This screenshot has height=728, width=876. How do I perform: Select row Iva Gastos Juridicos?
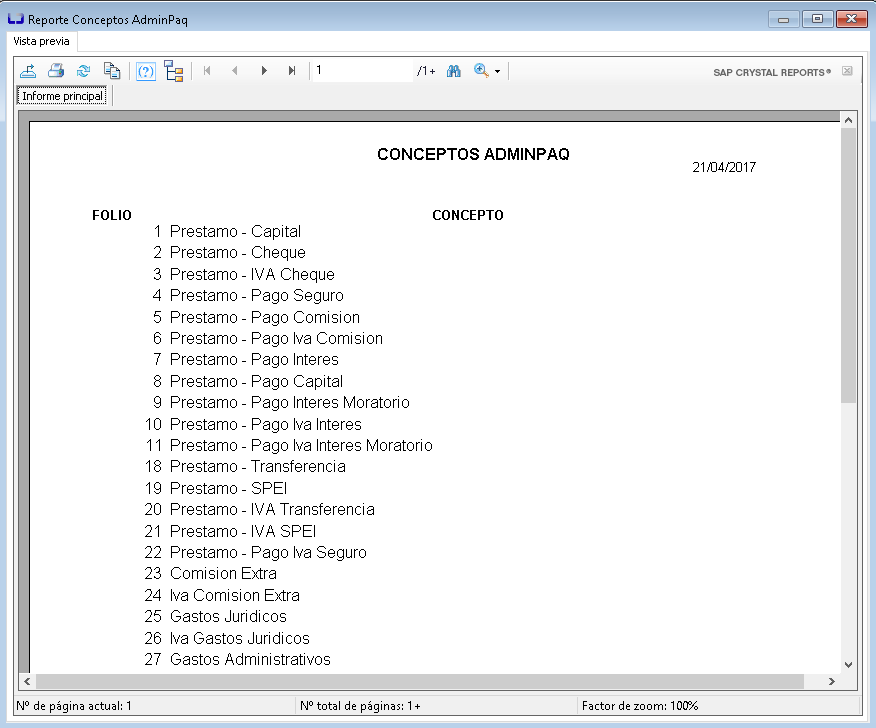click(x=240, y=639)
